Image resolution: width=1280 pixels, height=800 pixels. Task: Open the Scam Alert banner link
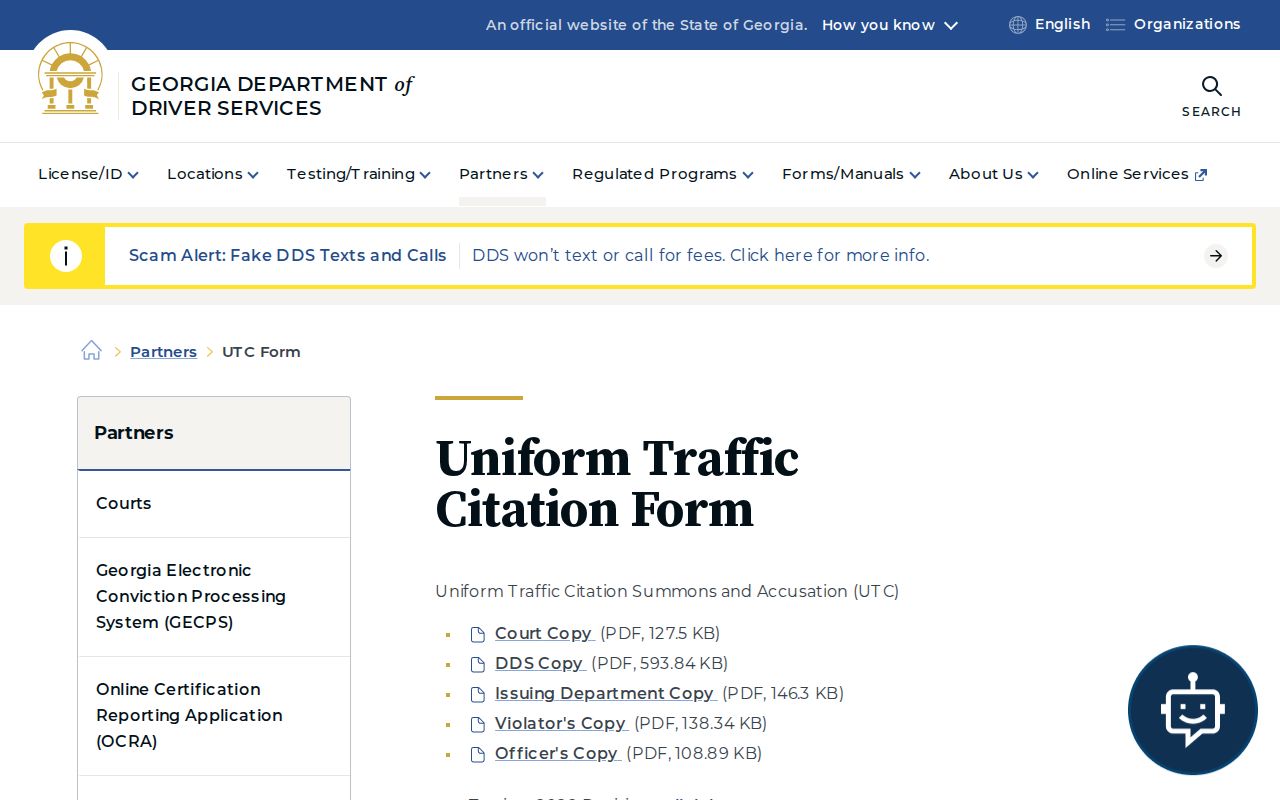tap(640, 256)
